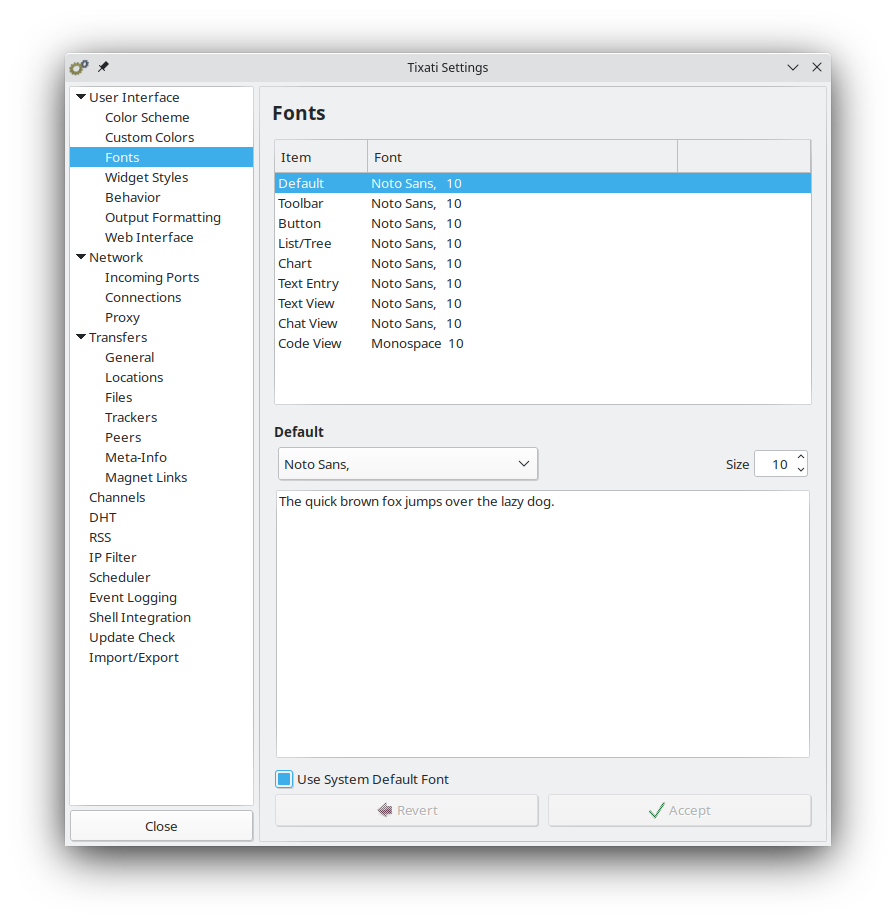The width and height of the screenshot is (896, 923).
Task: Collapse the Transfers tree section
Action: [81, 337]
